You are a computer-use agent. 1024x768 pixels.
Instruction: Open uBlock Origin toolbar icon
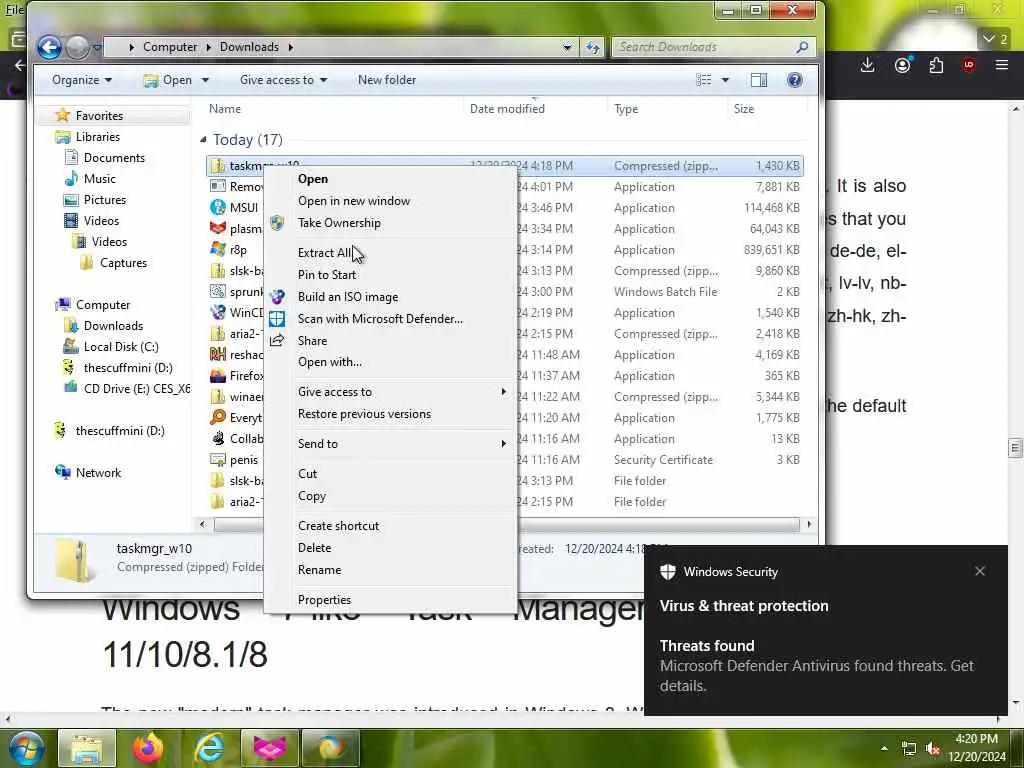968,65
